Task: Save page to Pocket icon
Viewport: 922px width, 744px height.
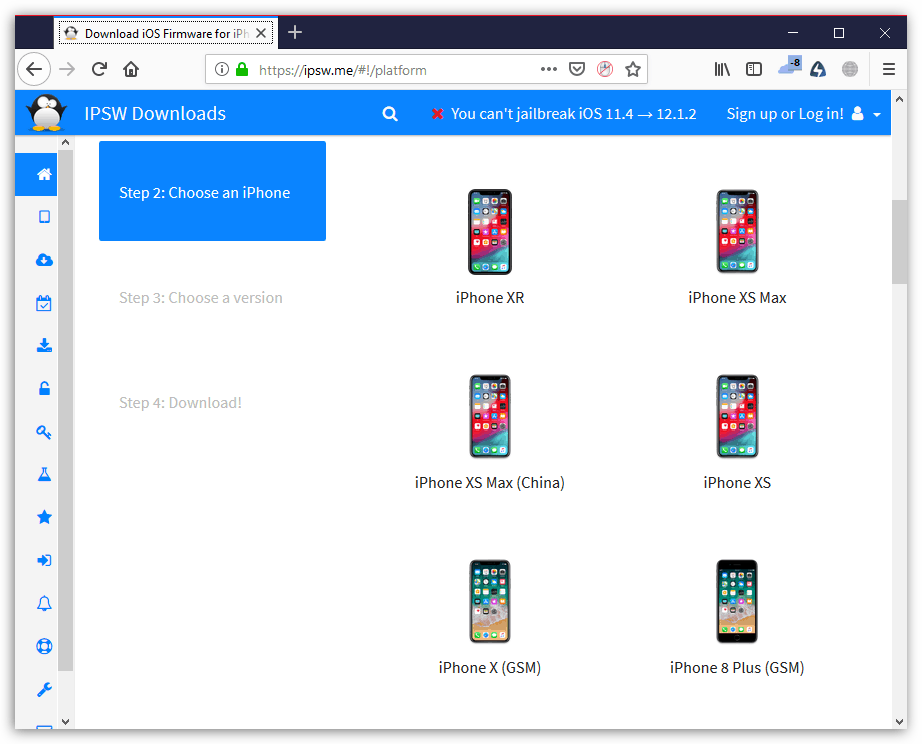Action: click(x=577, y=69)
